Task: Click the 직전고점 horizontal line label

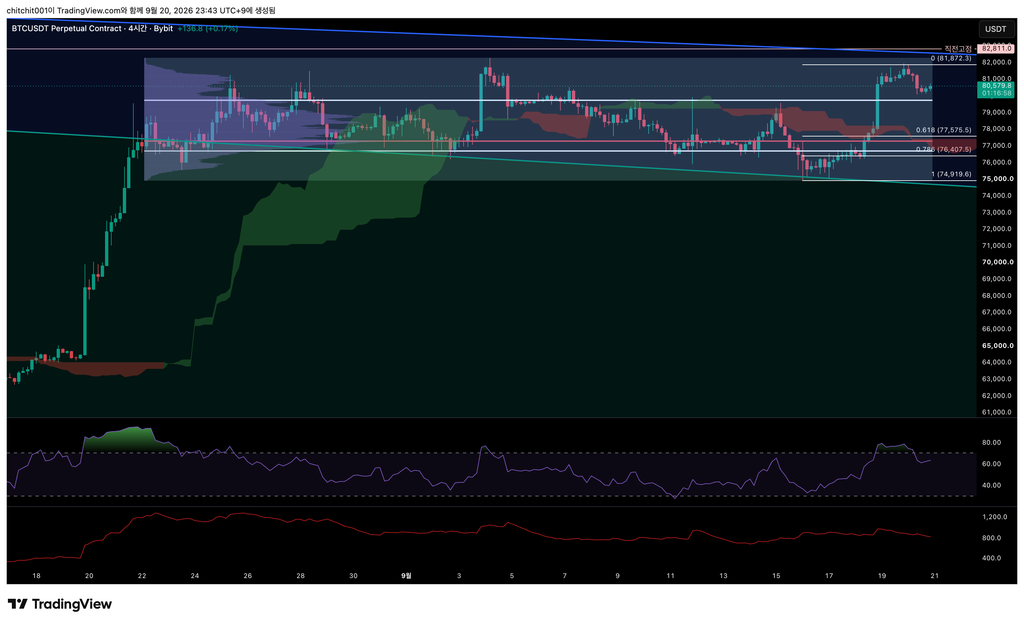Action: point(957,49)
